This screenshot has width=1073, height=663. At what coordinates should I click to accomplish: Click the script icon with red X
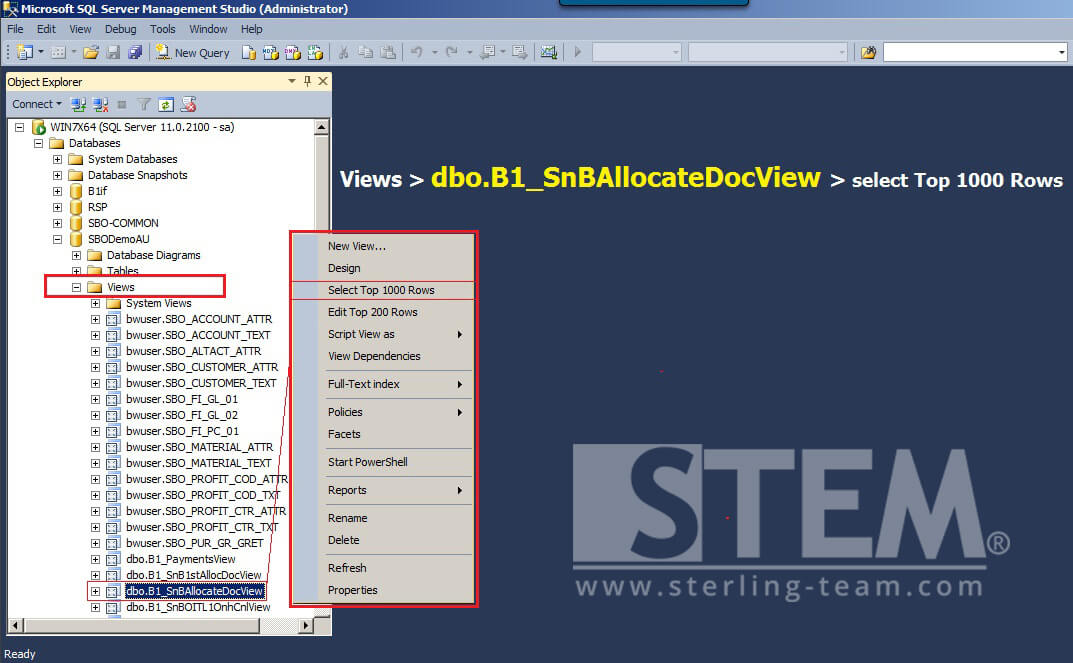(x=188, y=104)
